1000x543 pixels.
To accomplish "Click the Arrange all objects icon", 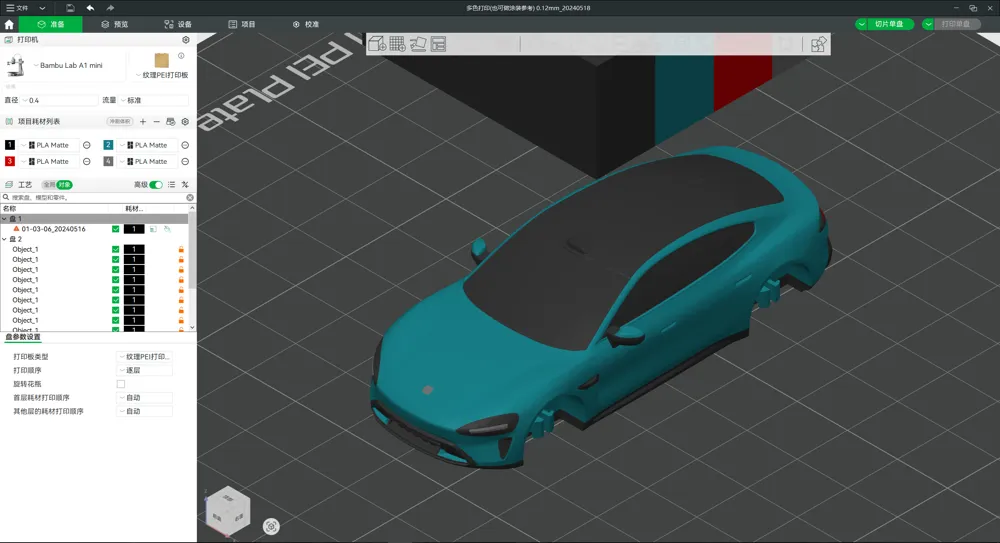I will [x=438, y=44].
